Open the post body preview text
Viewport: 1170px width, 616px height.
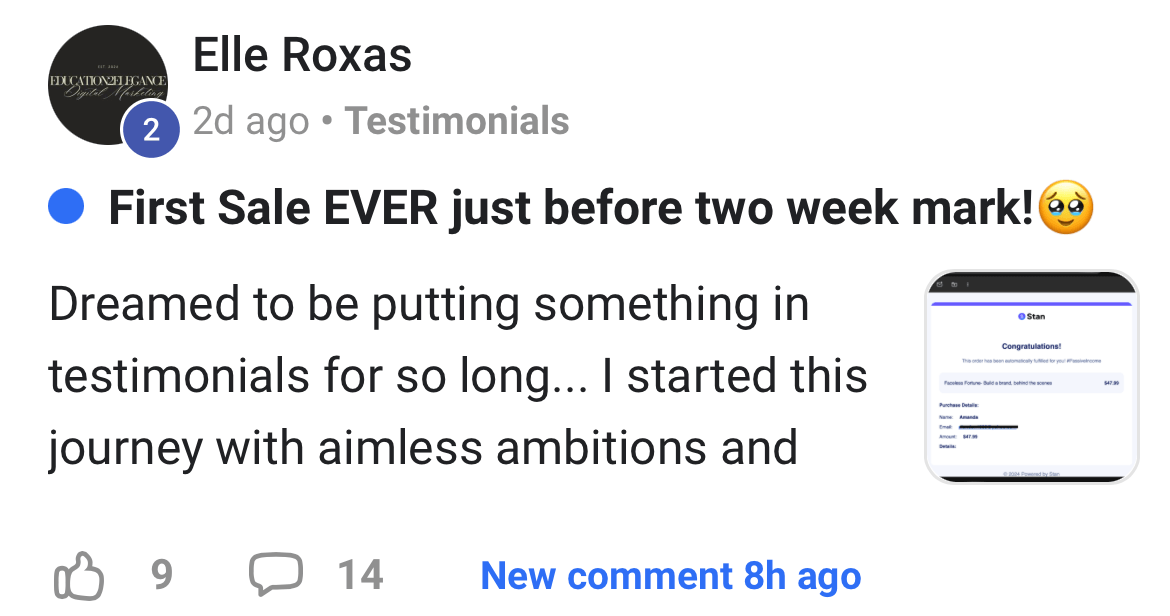tap(458, 376)
